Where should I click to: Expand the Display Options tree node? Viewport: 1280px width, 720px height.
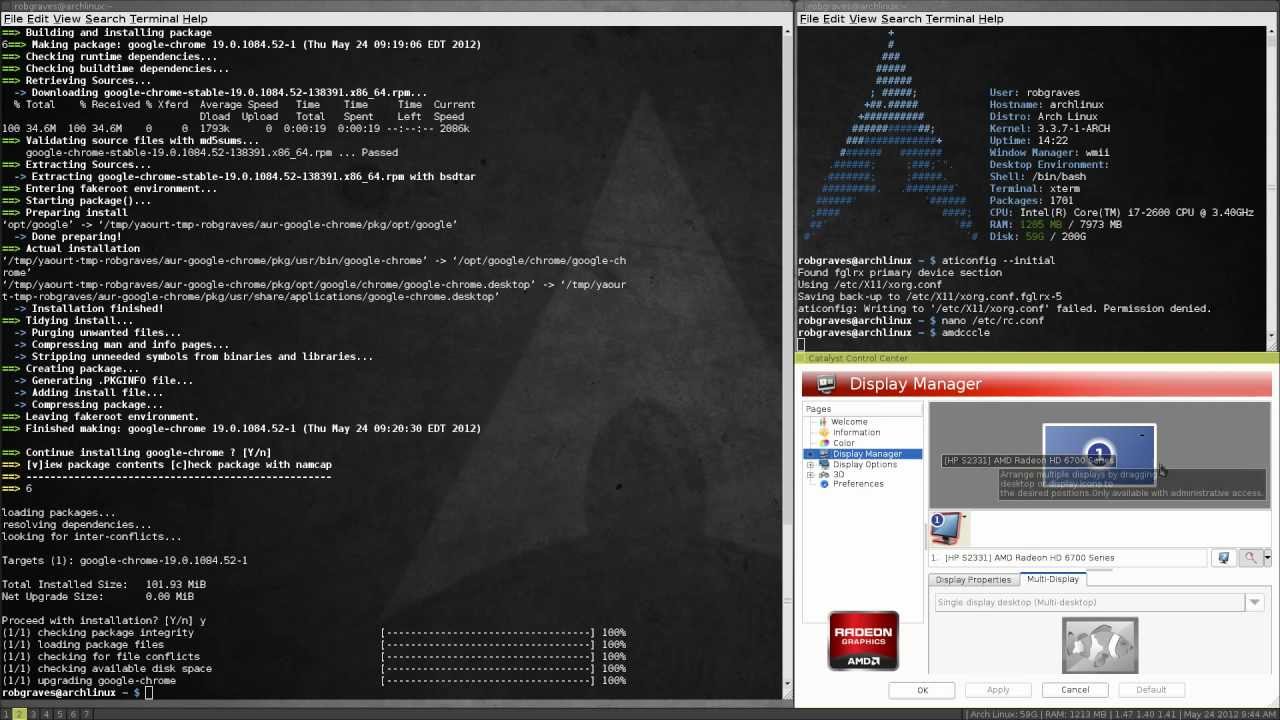point(810,464)
